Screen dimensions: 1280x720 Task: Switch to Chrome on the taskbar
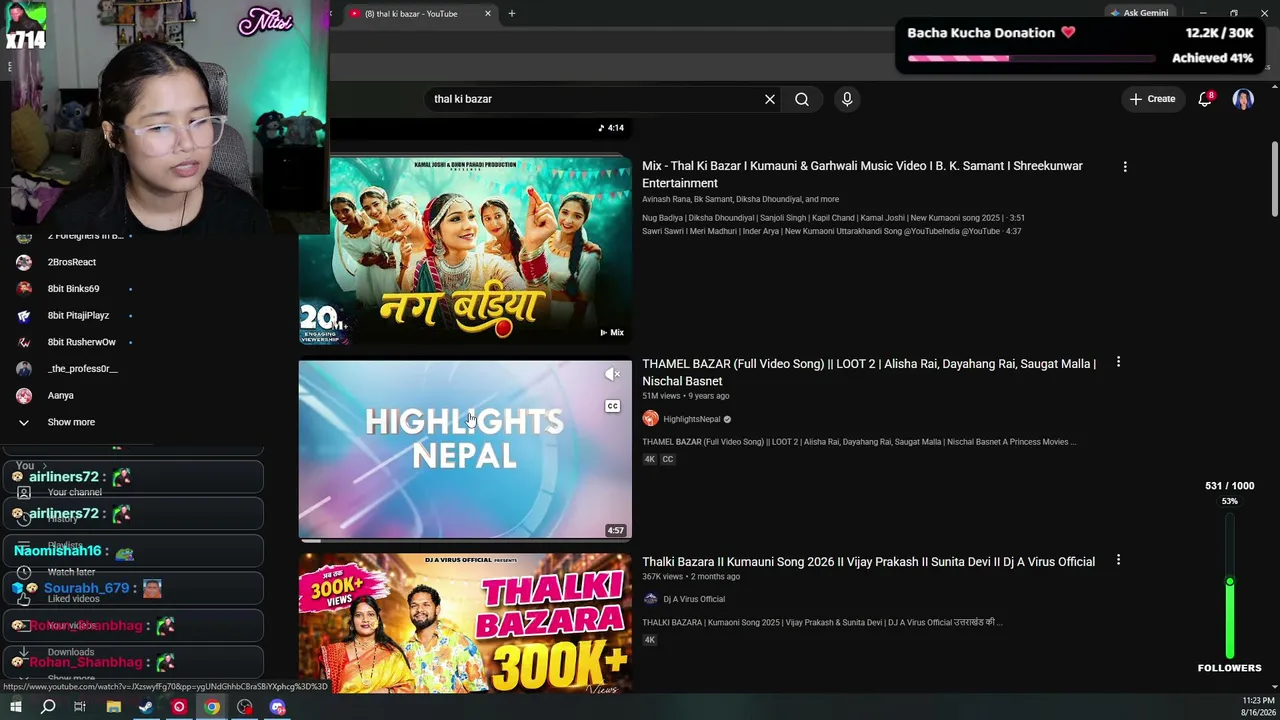point(212,707)
